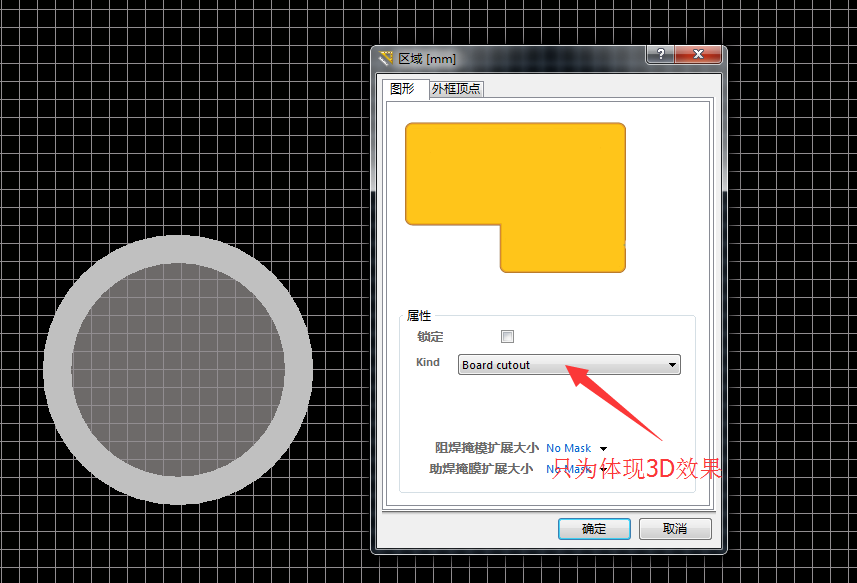The width and height of the screenshot is (857, 583).
Task: Close the region dialog window
Action: pyautogui.click(x=698, y=55)
